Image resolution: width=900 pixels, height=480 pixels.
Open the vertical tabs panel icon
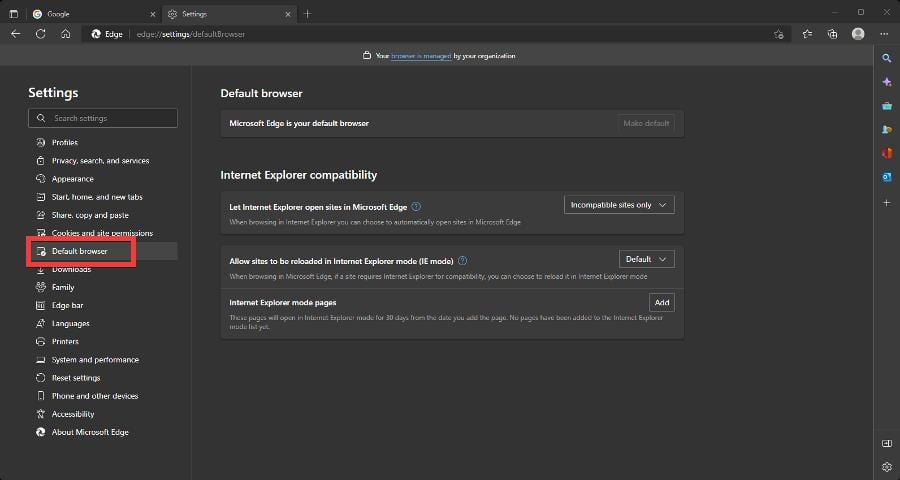pos(14,14)
